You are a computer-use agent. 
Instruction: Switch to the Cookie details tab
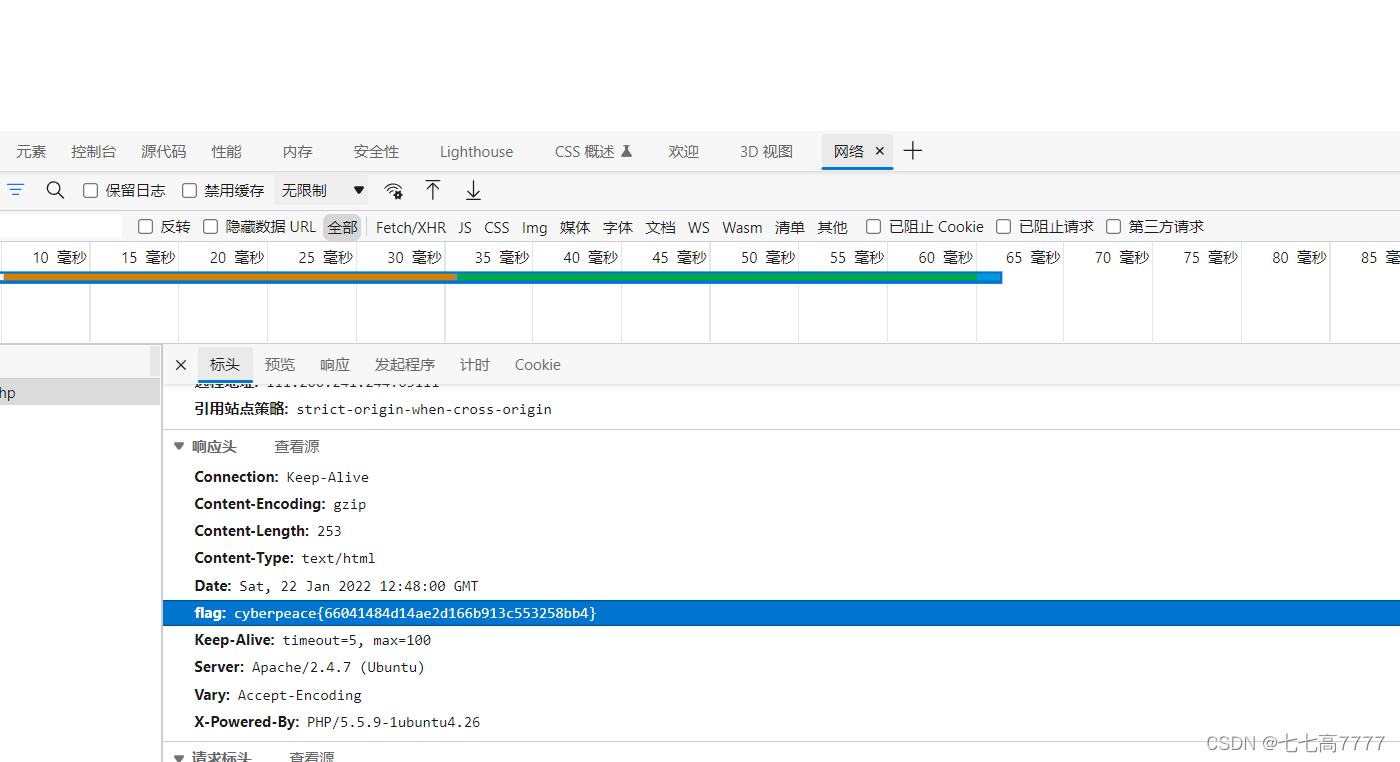click(538, 365)
